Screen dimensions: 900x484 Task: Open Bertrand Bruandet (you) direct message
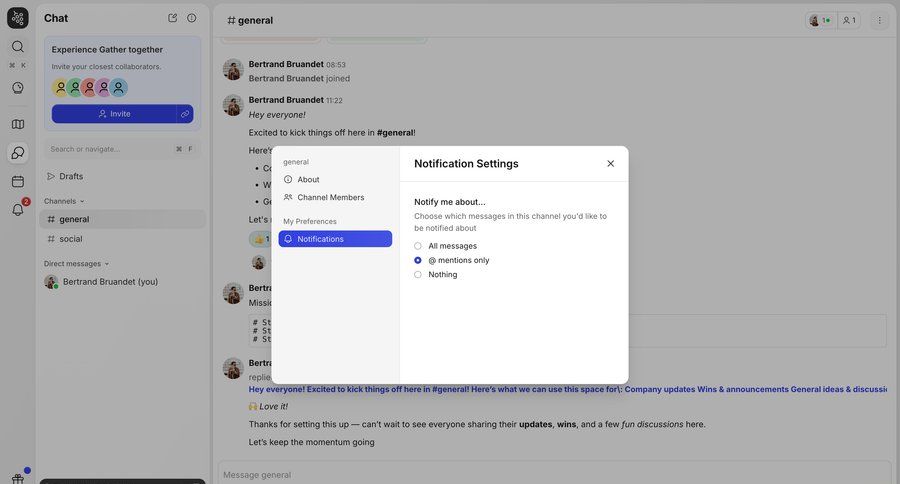[x=122, y=282]
